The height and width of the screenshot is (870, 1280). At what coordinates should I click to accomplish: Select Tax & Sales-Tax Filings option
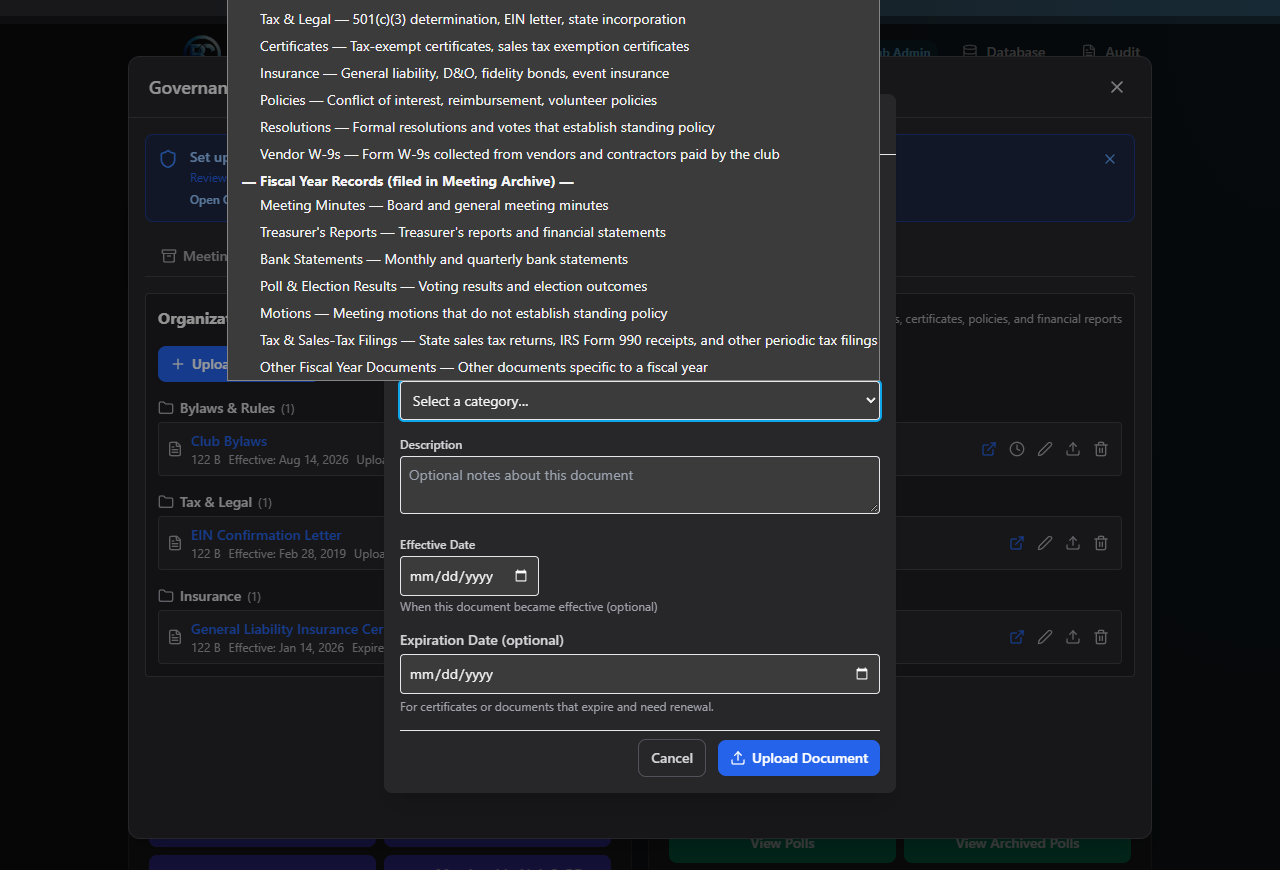(554, 341)
